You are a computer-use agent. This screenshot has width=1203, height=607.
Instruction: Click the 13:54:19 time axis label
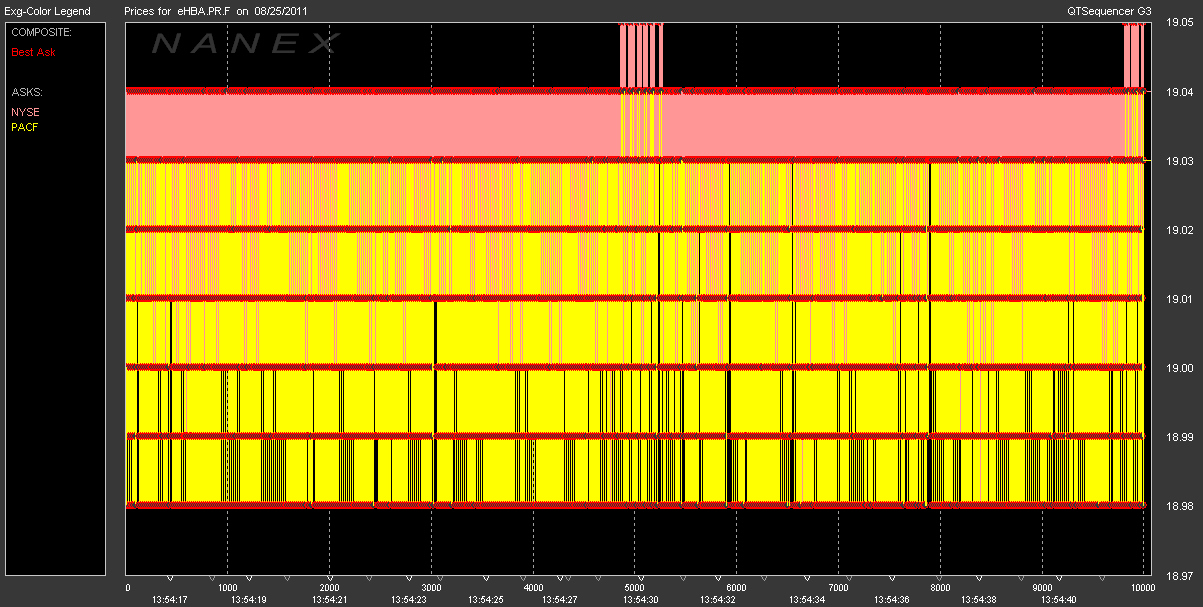click(248, 600)
